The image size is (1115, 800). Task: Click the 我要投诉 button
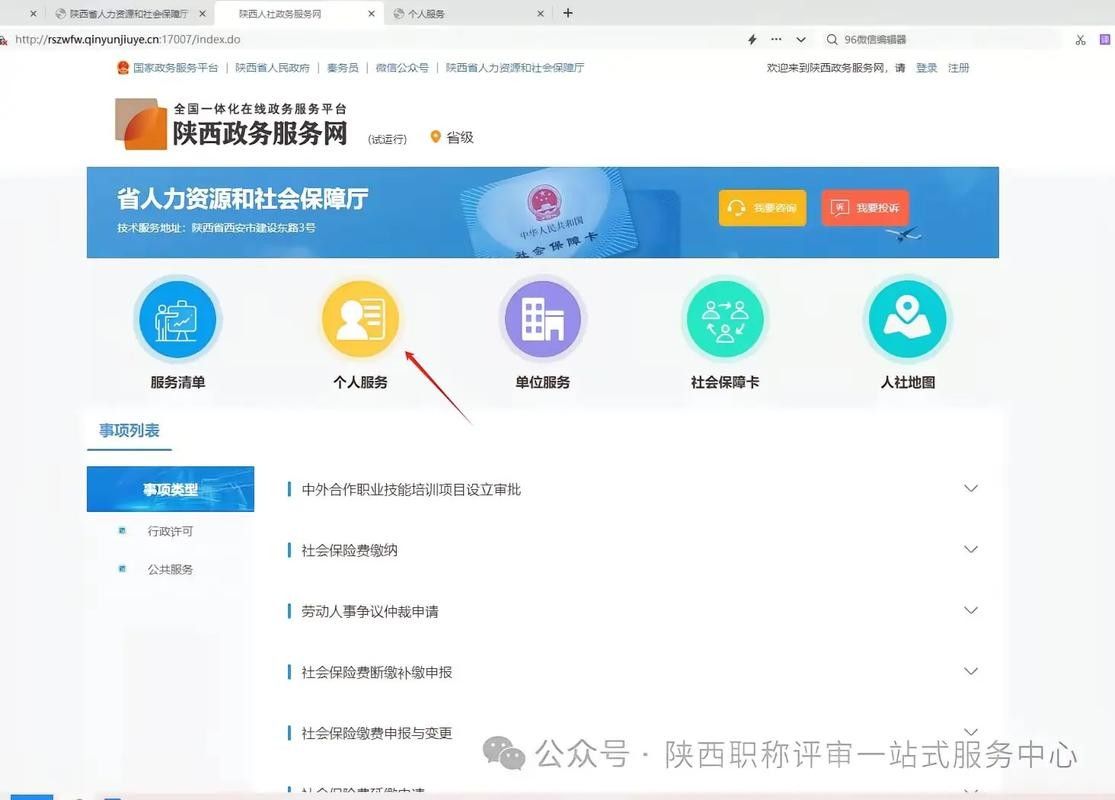coord(865,208)
